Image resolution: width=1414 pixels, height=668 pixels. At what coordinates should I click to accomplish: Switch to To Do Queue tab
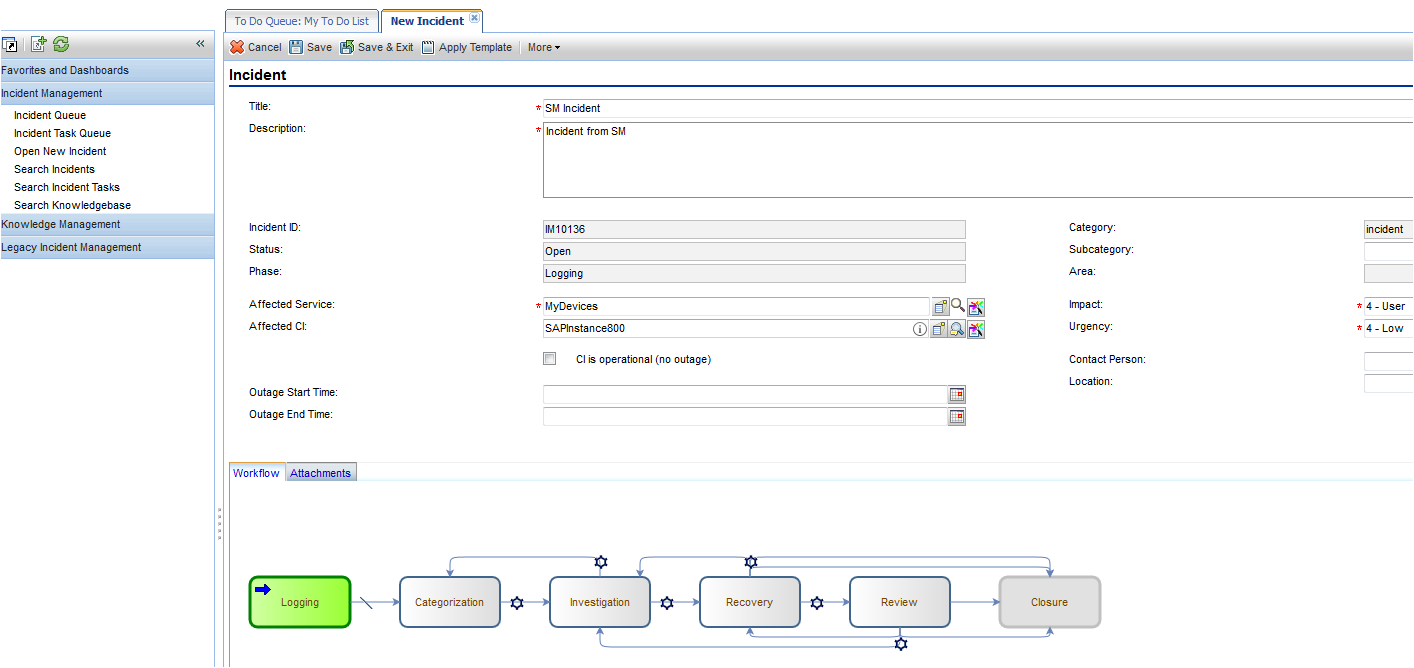pos(301,21)
